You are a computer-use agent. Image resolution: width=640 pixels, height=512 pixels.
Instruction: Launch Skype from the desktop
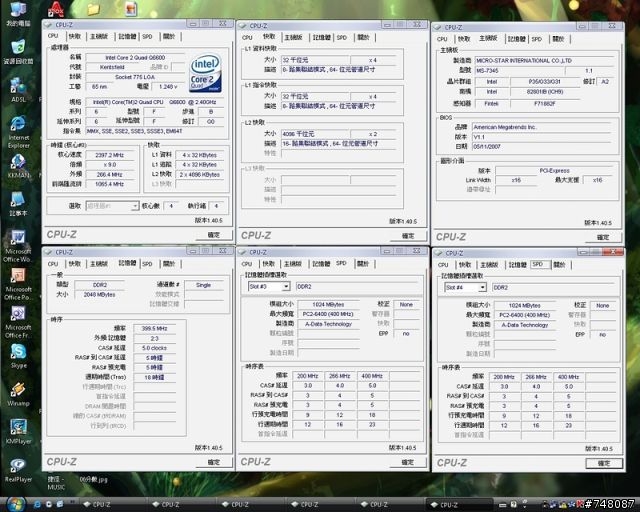(x=18, y=356)
